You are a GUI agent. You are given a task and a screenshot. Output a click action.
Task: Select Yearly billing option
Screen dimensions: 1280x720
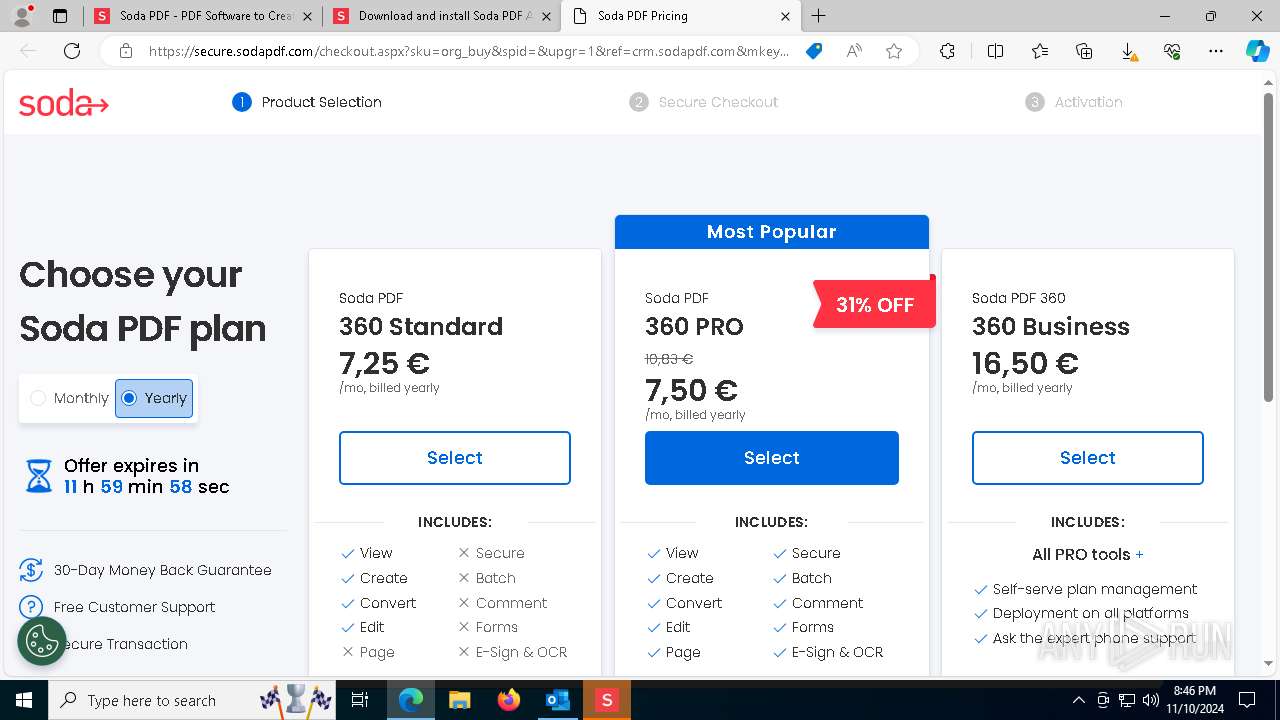(x=154, y=398)
